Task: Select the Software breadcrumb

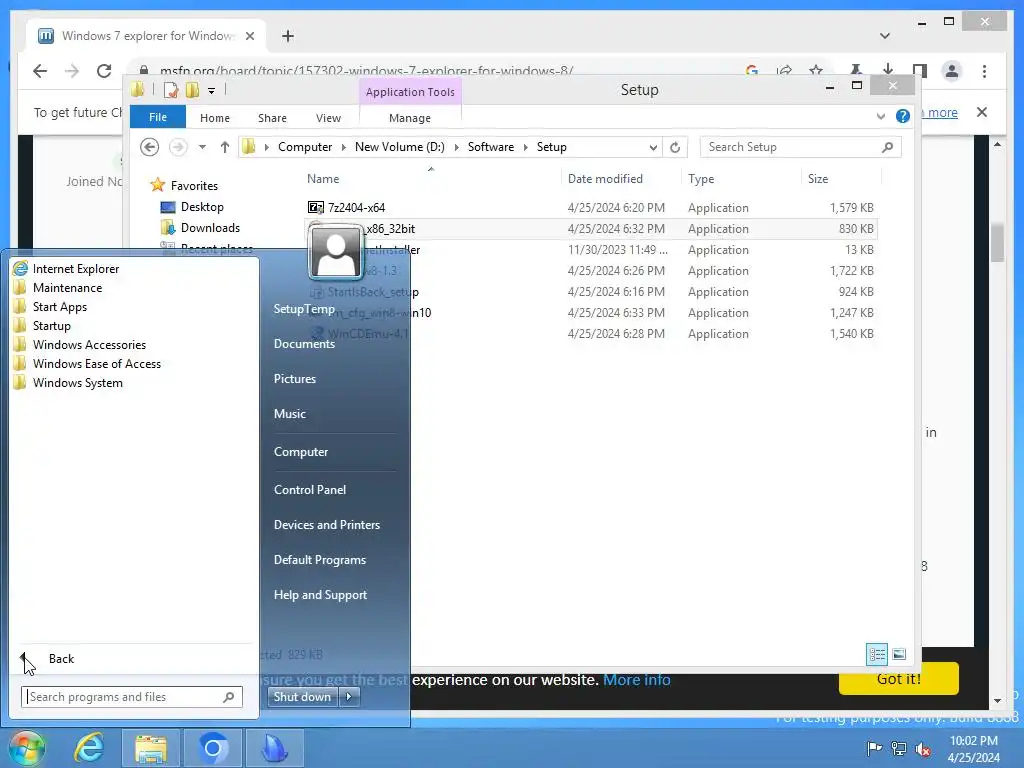Action: (x=490, y=147)
